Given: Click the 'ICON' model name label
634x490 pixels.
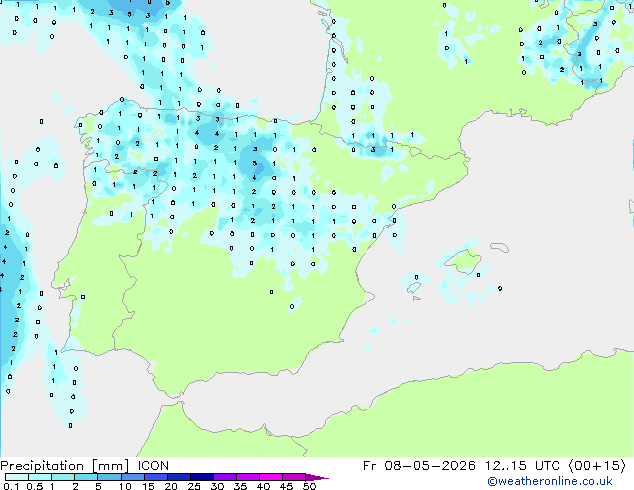Looking at the screenshot, I should tap(153, 466).
